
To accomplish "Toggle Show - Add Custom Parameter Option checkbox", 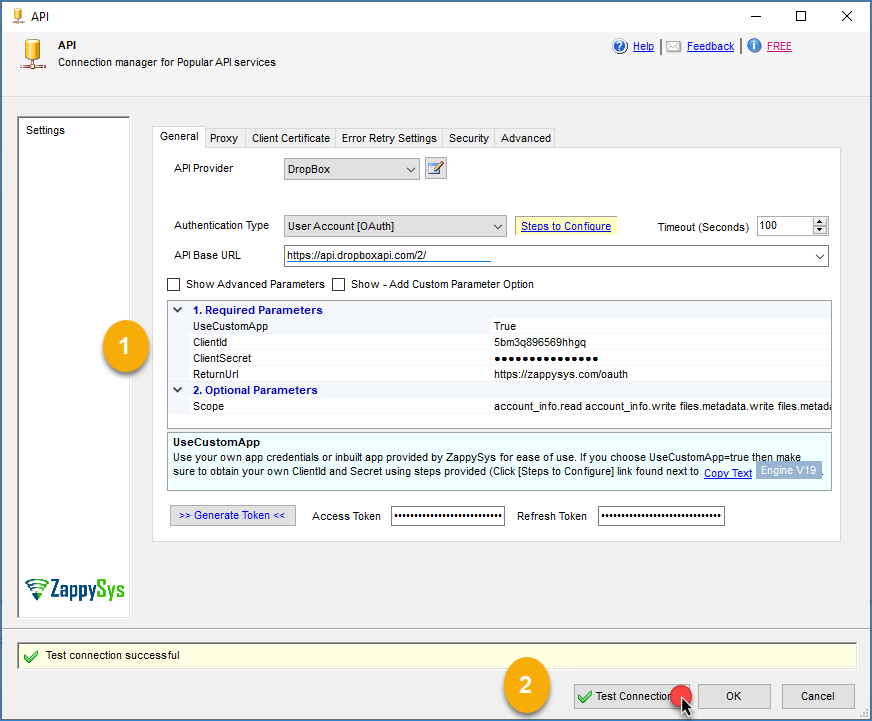I will (x=338, y=284).
